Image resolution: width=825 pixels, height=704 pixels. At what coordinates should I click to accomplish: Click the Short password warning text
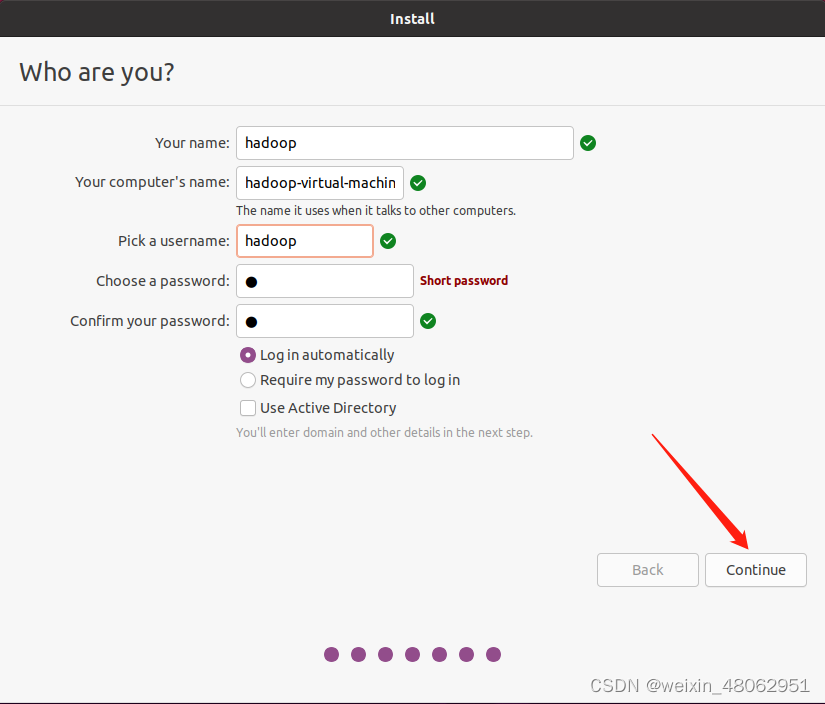464,281
